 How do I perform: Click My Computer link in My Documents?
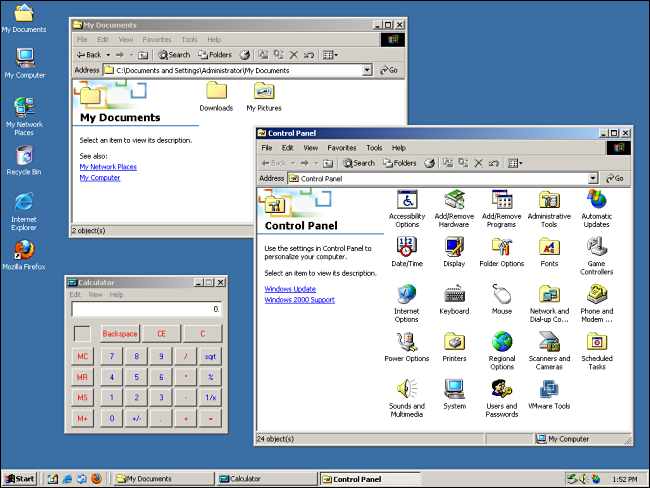pos(100,177)
